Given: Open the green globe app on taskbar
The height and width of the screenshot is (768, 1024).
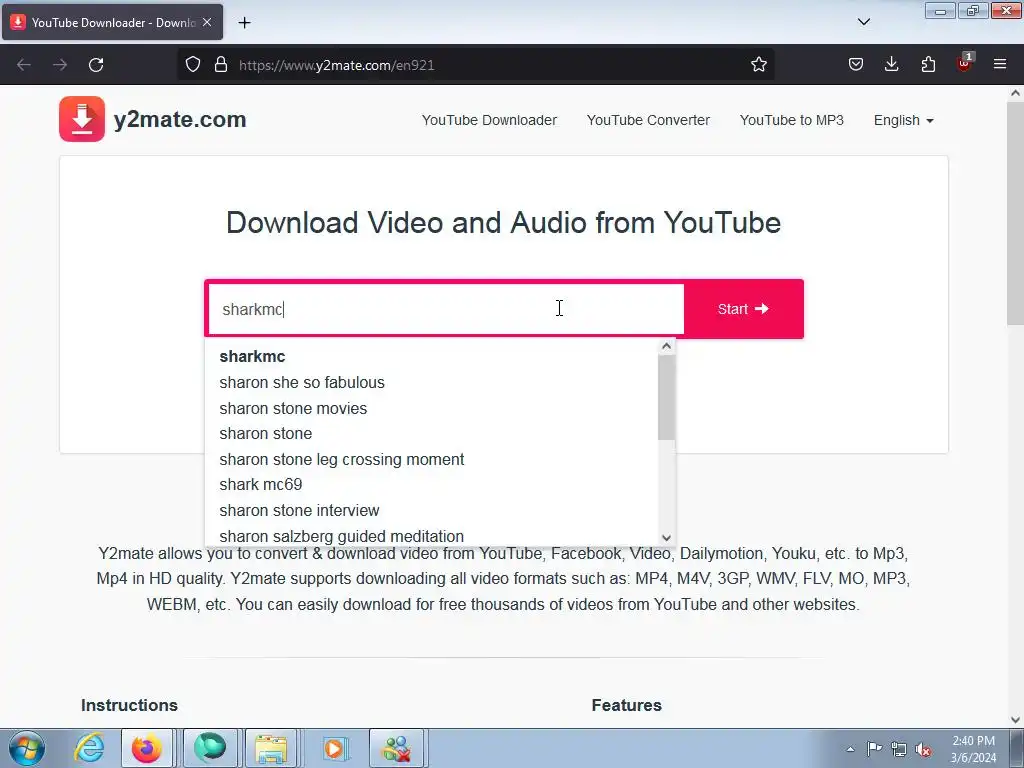Looking at the screenshot, I should 210,748.
